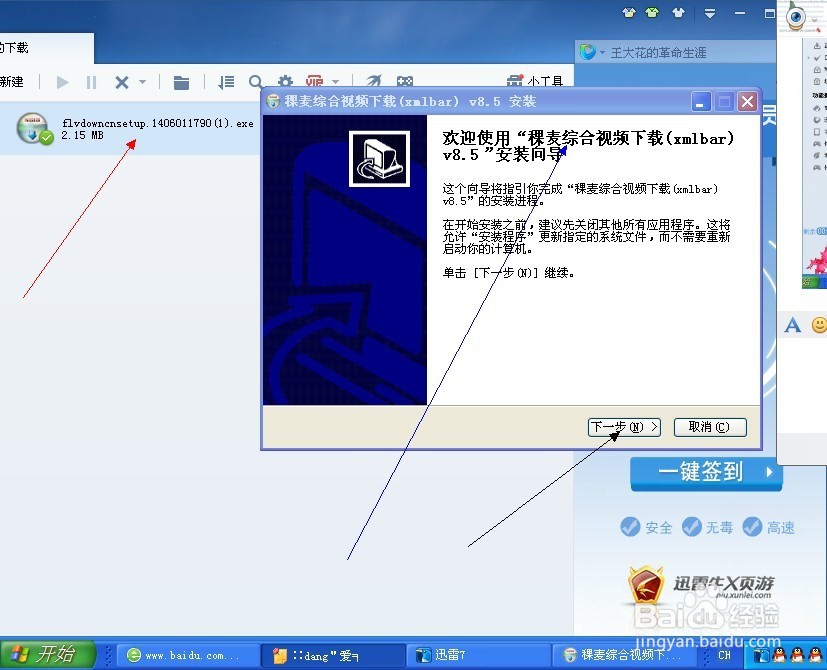The width and height of the screenshot is (827, 670).
Task: Switch to the ::dang"爱 taskbar item
Action: [334, 656]
